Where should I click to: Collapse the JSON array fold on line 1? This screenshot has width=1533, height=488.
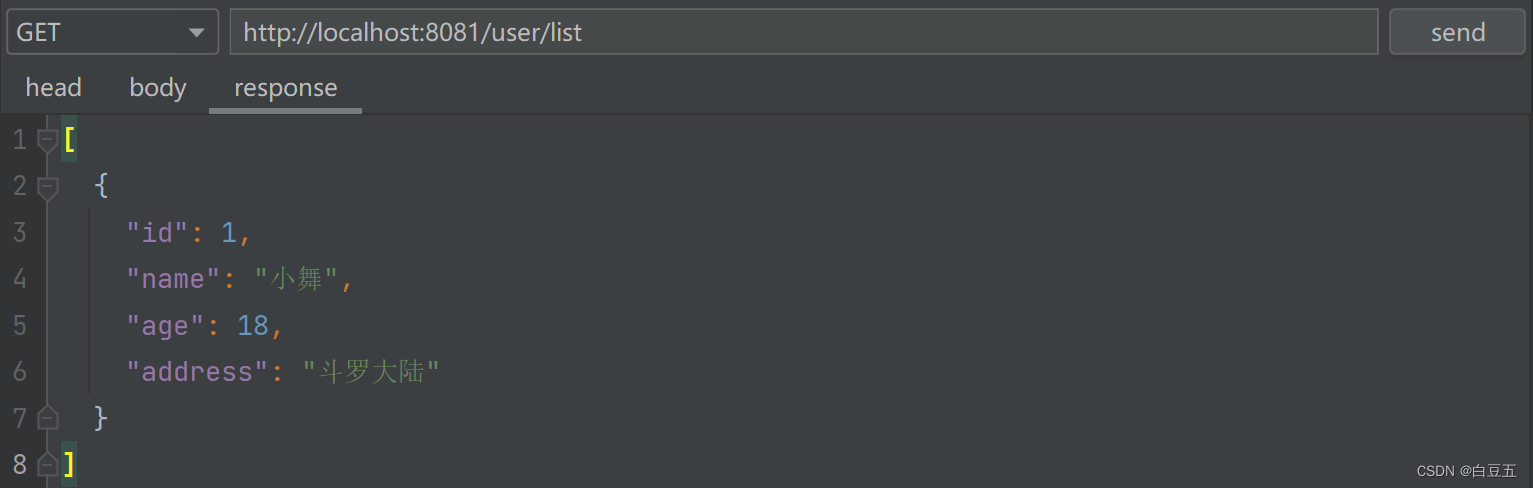(47, 141)
